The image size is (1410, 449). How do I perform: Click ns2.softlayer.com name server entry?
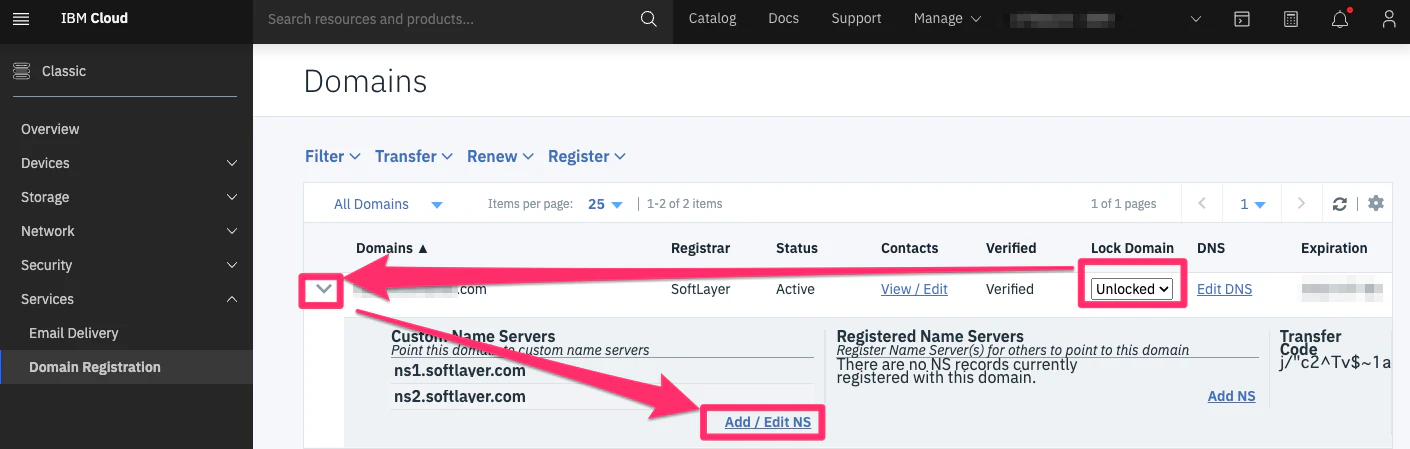[460, 396]
